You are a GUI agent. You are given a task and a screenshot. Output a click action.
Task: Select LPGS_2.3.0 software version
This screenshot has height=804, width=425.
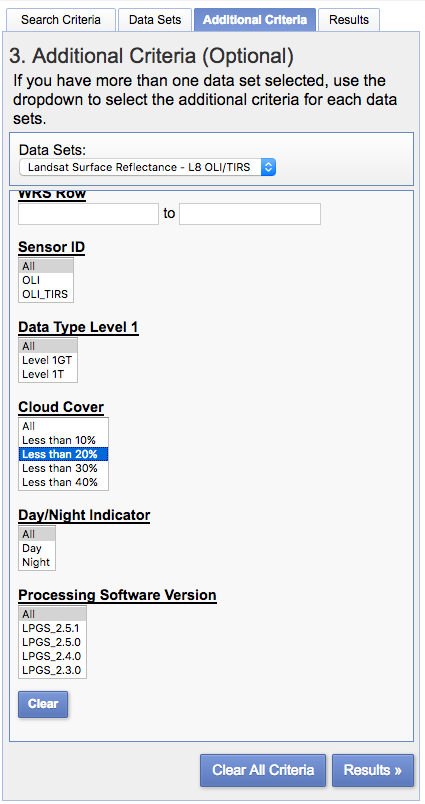point(52,670)
